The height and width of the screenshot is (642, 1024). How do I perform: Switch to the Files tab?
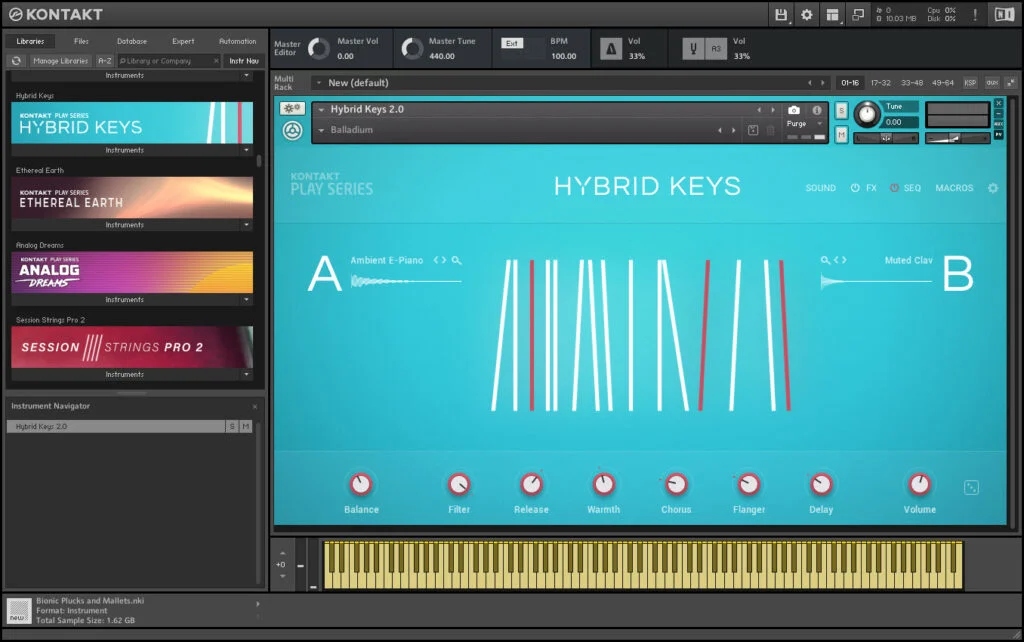pyautogui.click(x=81, y=41)
